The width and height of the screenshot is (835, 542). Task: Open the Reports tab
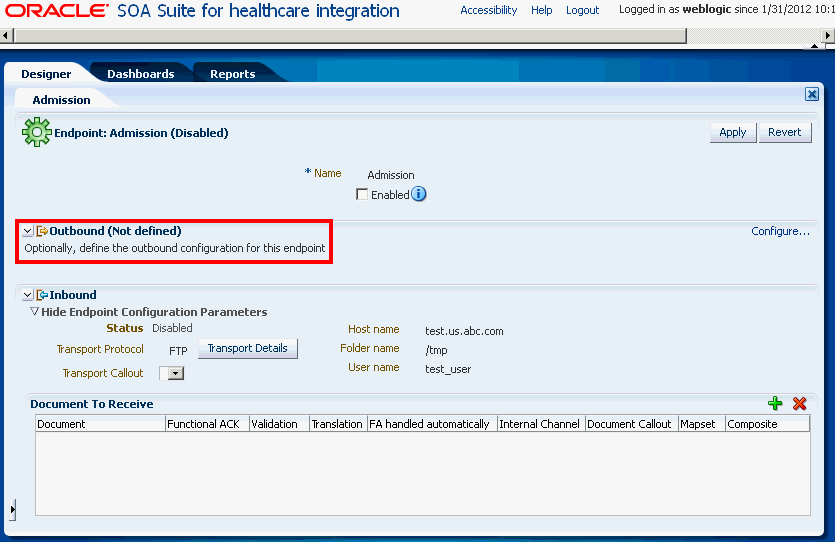pos(233,74)
